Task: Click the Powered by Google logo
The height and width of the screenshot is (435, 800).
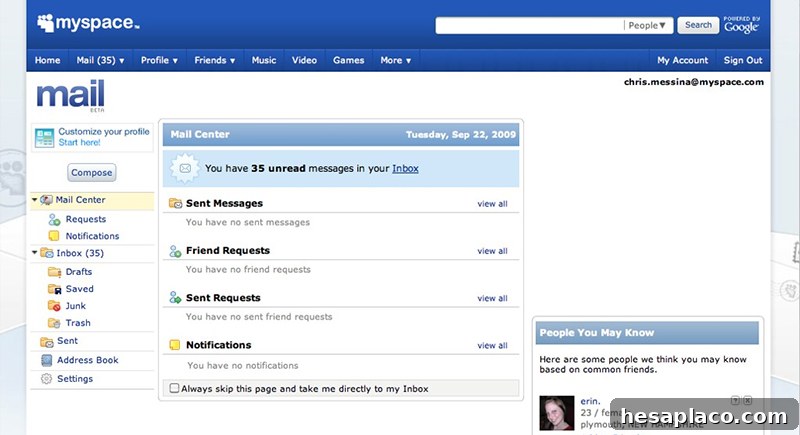Action: tap(741, 24)
